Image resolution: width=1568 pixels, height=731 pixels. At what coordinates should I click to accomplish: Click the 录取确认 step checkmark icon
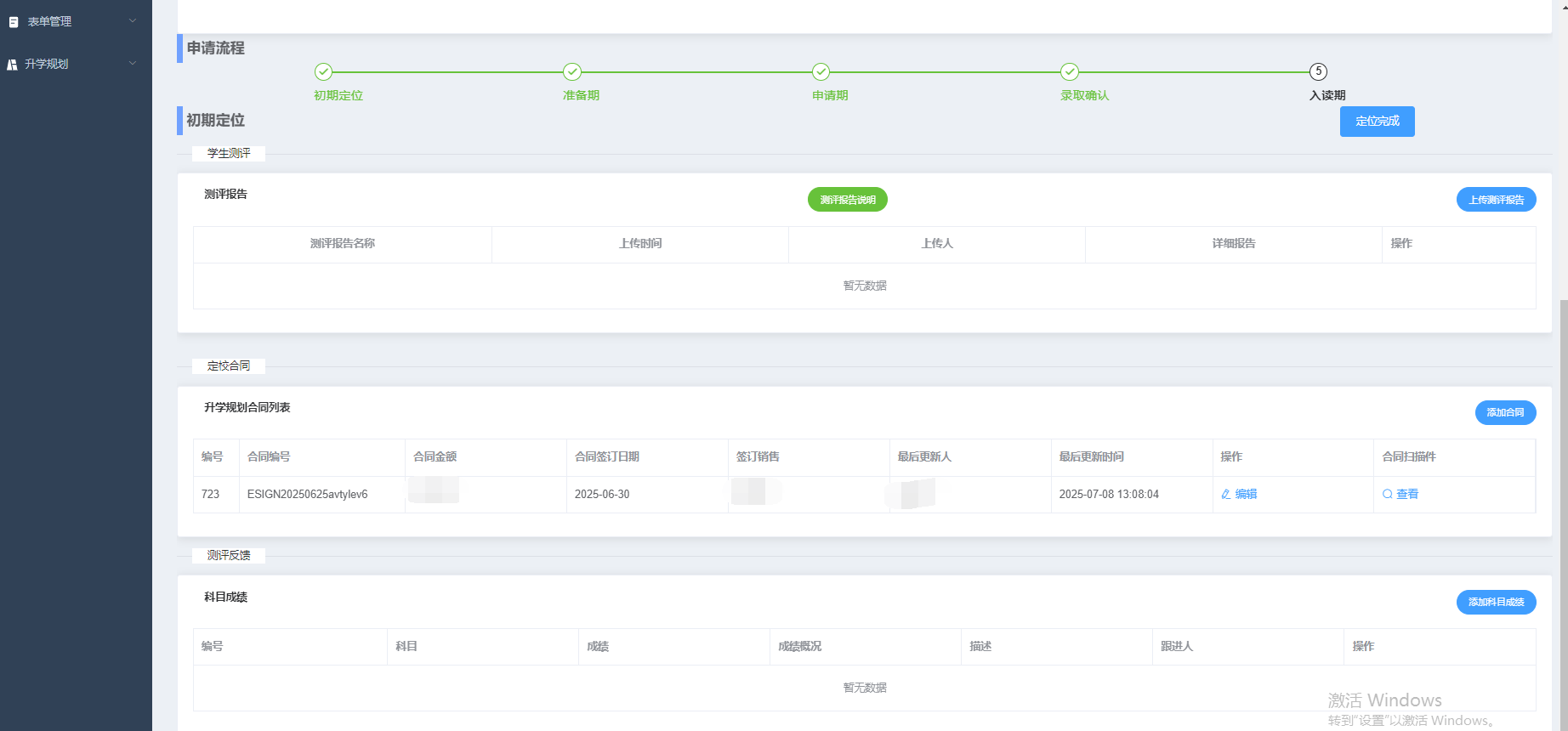click(x=1070, y=71)
